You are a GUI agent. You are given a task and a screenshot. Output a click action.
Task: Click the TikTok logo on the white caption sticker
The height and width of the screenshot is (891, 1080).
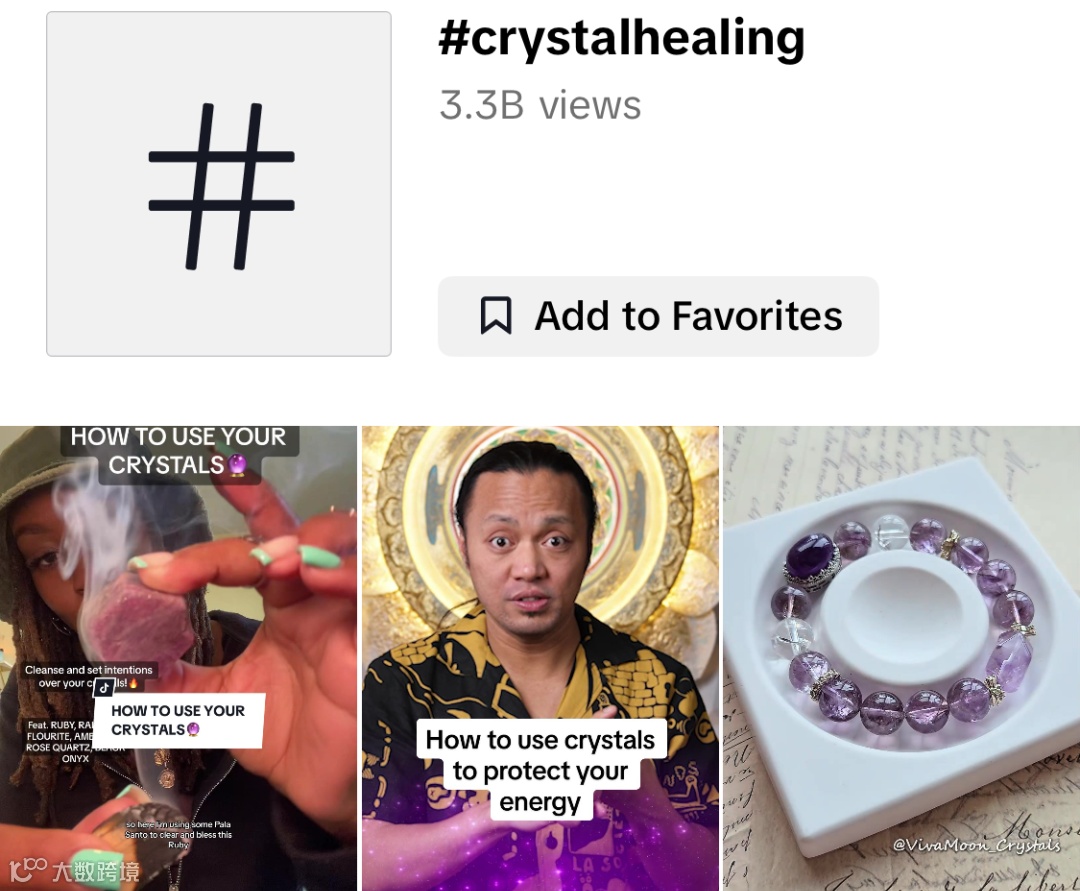104,687
